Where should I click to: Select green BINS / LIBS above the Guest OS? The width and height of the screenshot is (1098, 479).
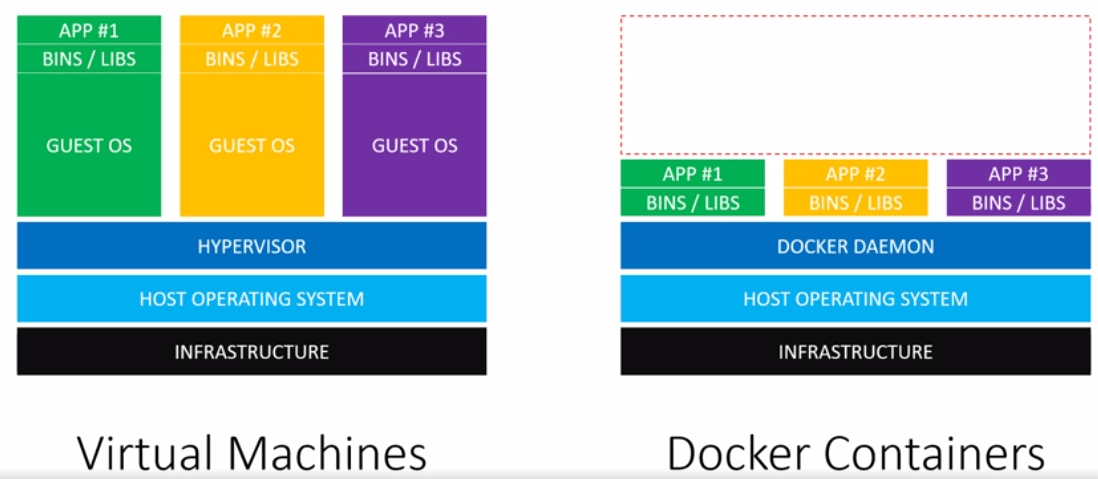point(89,59)
